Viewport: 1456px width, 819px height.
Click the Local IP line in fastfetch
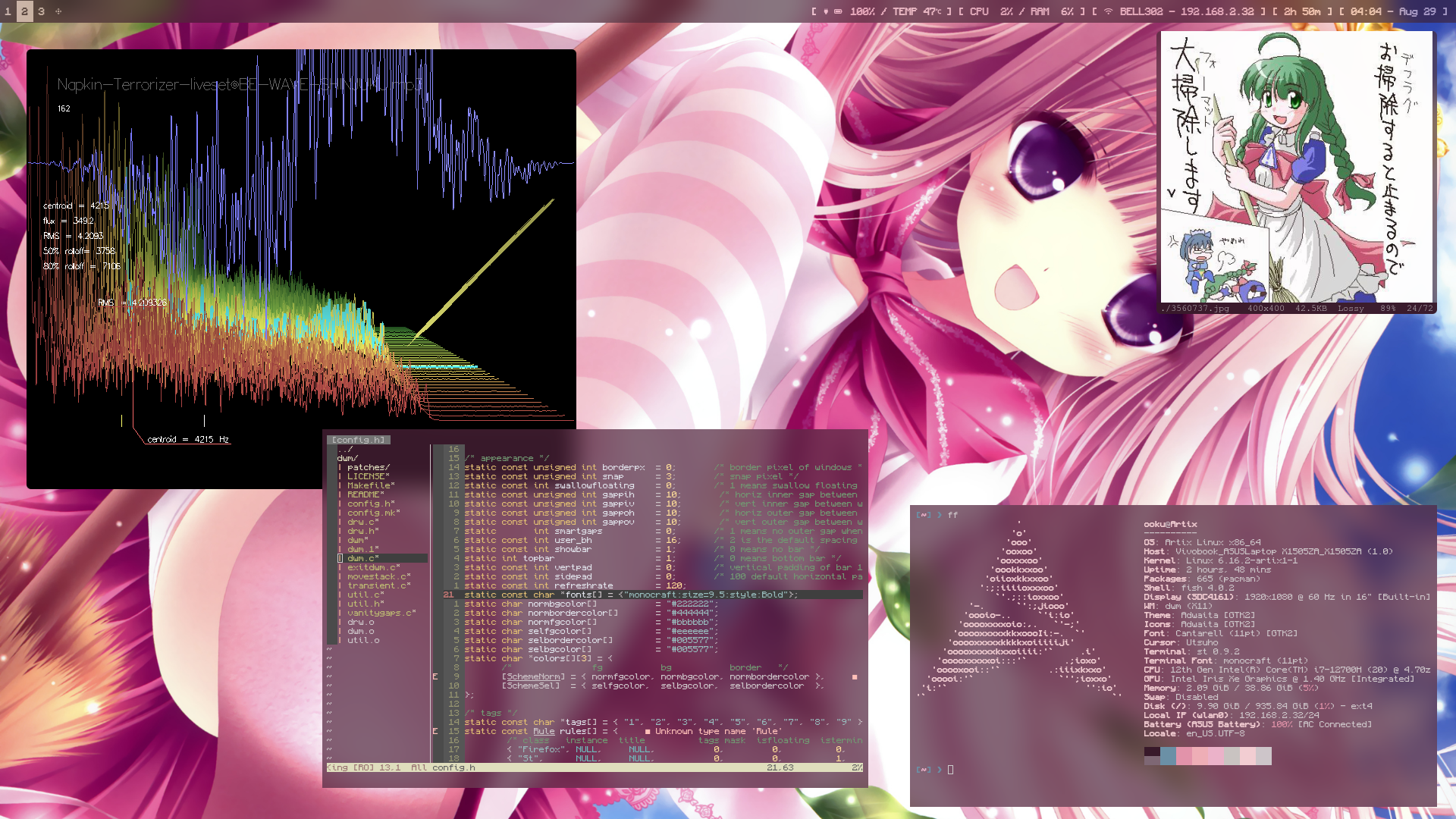1232,715
